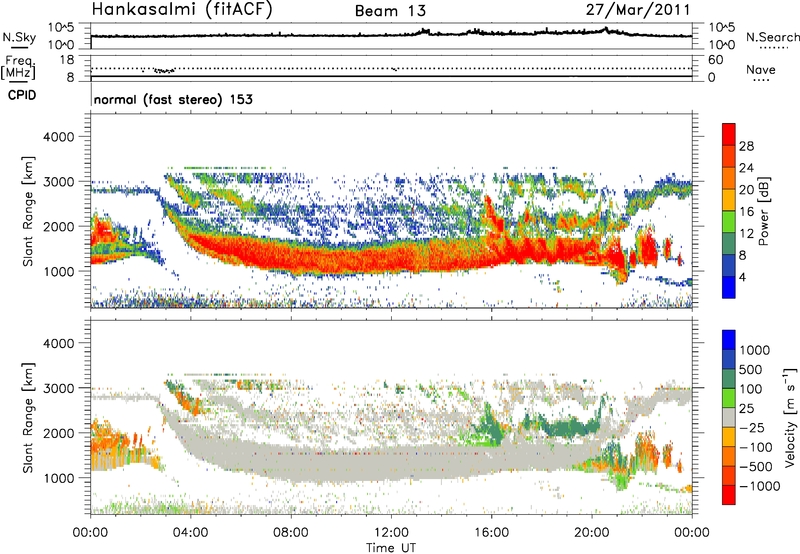Click the 12:00 time axis tick label
Viewport: 800px width, 554px height.
391,533
